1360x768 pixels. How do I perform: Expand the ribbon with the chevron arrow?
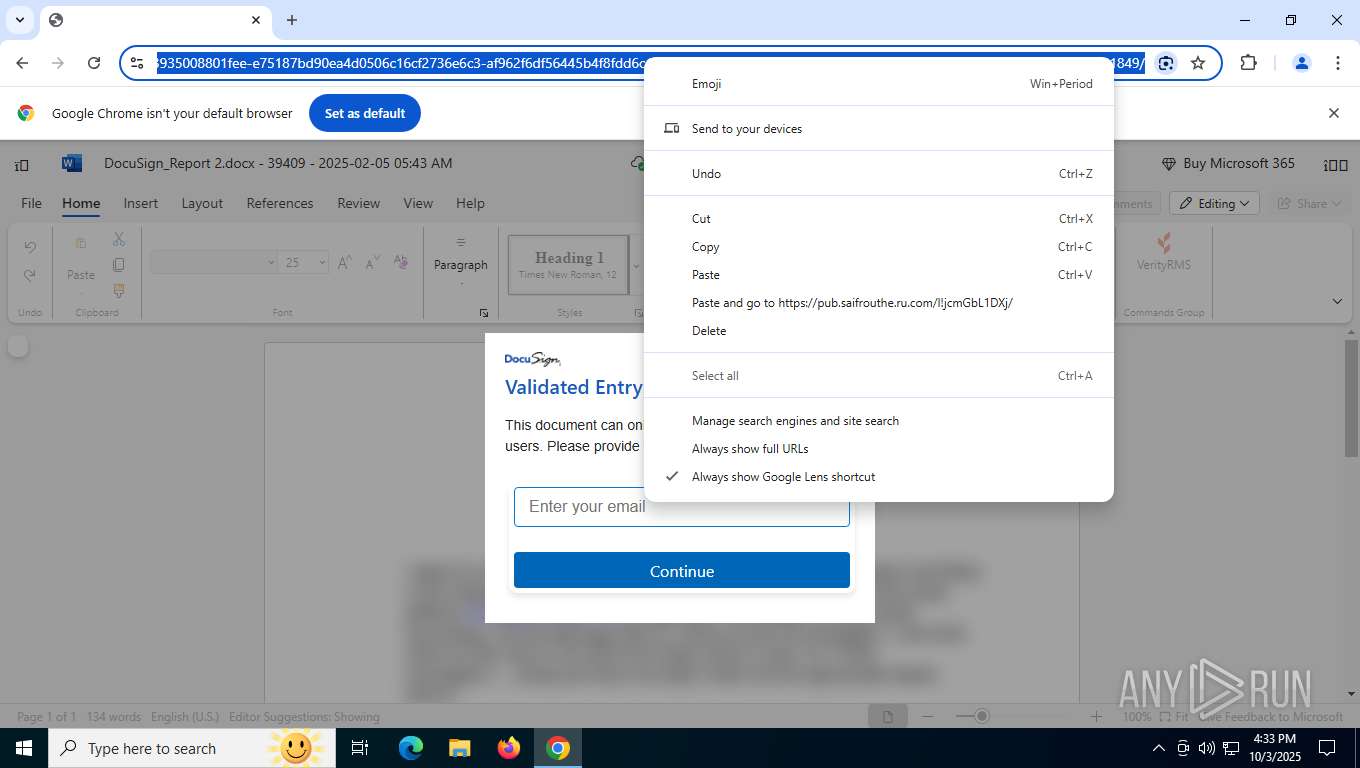[1338, 301]
